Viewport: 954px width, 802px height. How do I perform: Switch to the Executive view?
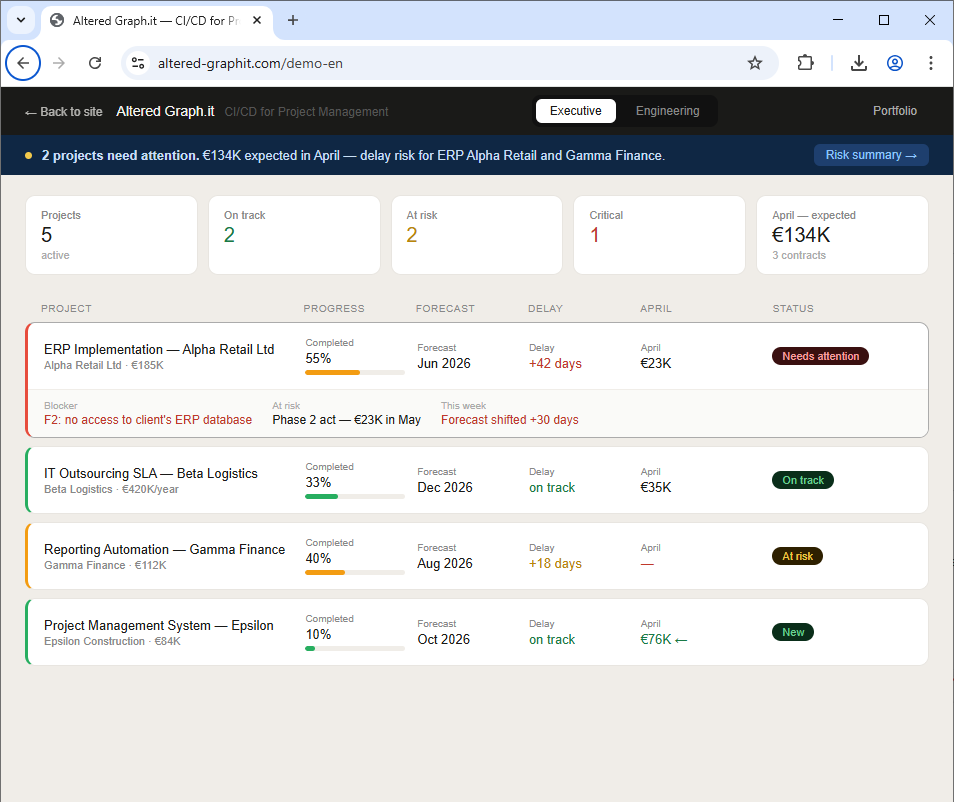tap(576, 111)
